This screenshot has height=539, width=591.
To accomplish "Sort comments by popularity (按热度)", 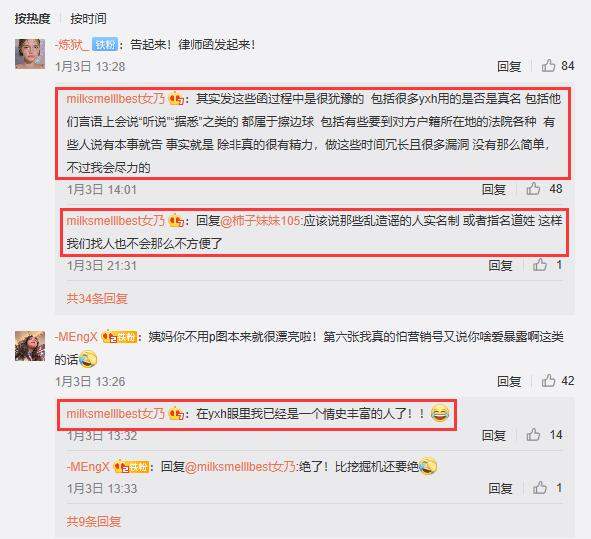I will pyautogui.click(x=33, y=18).
